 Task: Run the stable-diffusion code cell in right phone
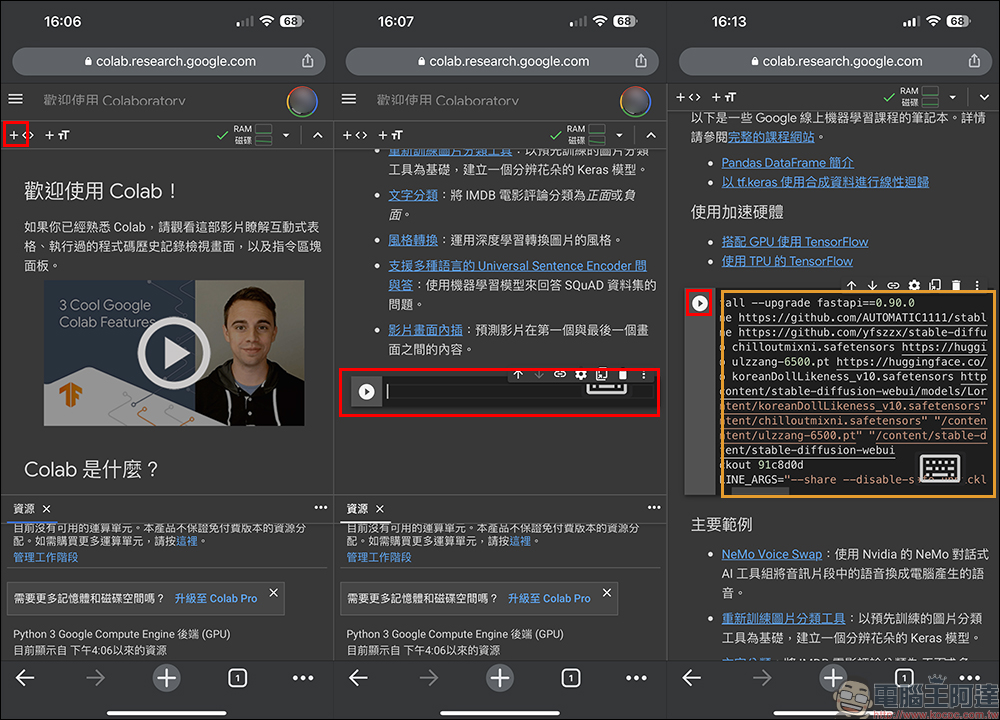700,304
